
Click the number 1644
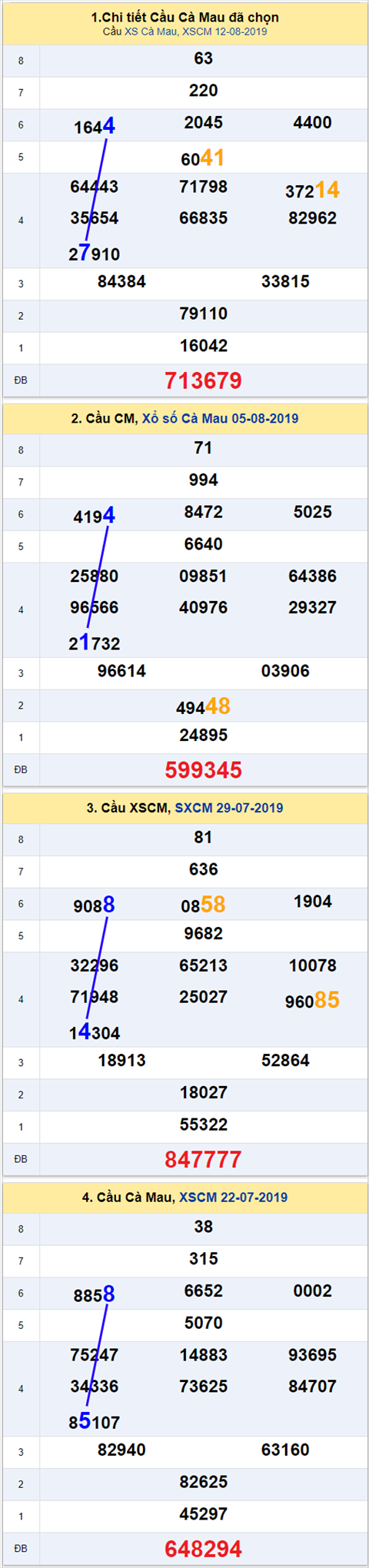(95, 126)
